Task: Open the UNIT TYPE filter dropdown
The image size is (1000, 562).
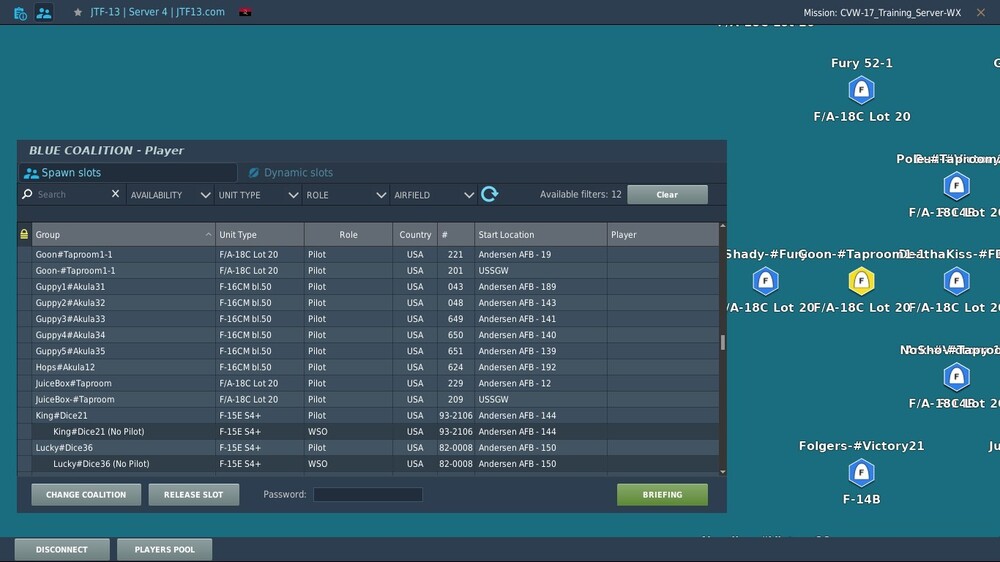Action: (x=258, y=195)
